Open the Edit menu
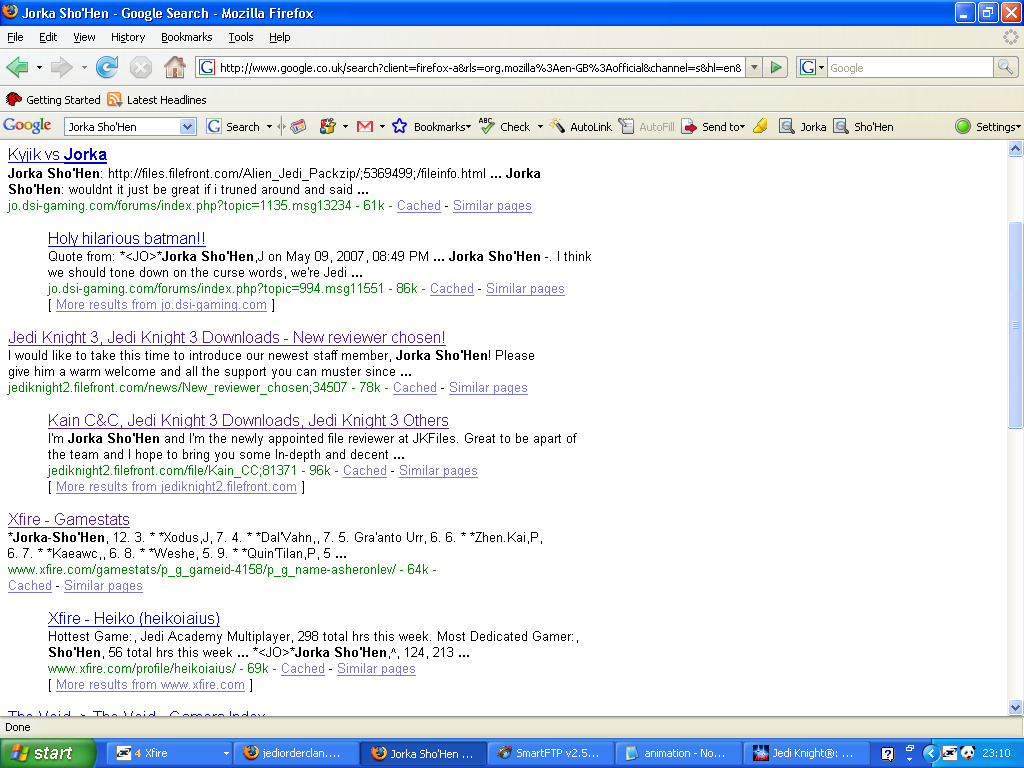This screenshot has width=1024, height=768. point(48,37)
